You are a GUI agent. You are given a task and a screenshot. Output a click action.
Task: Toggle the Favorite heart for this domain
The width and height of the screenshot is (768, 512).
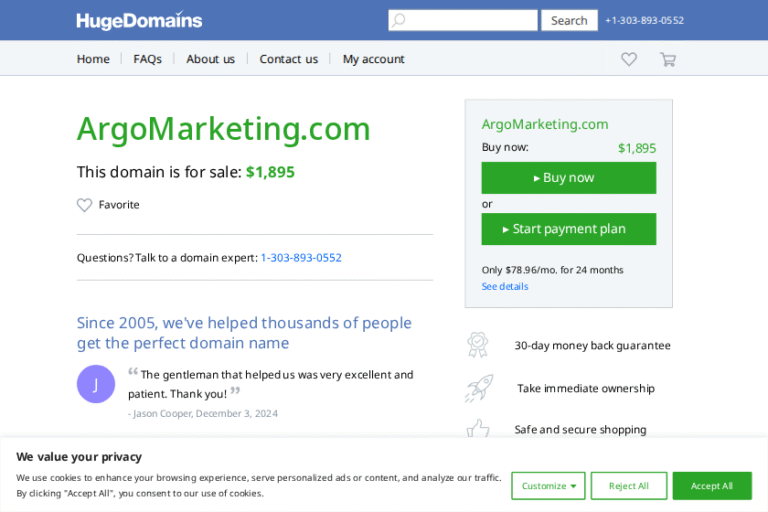point(85,205)
